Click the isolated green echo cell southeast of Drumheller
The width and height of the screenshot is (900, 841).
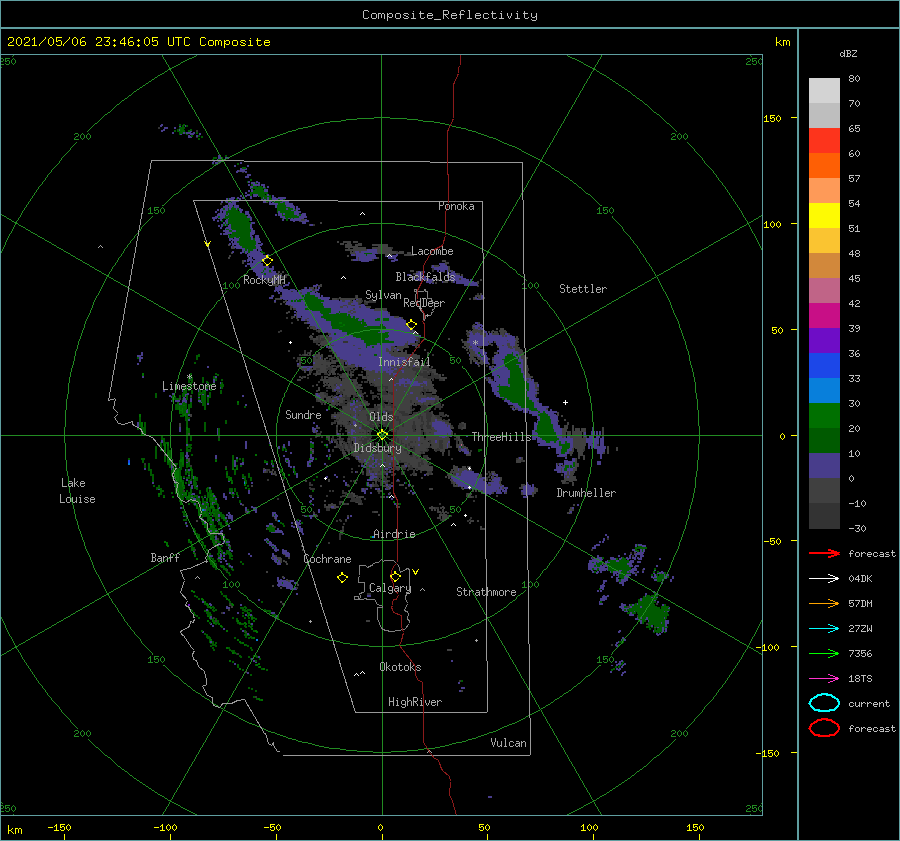pyautogui.click(x=651, y=613)
